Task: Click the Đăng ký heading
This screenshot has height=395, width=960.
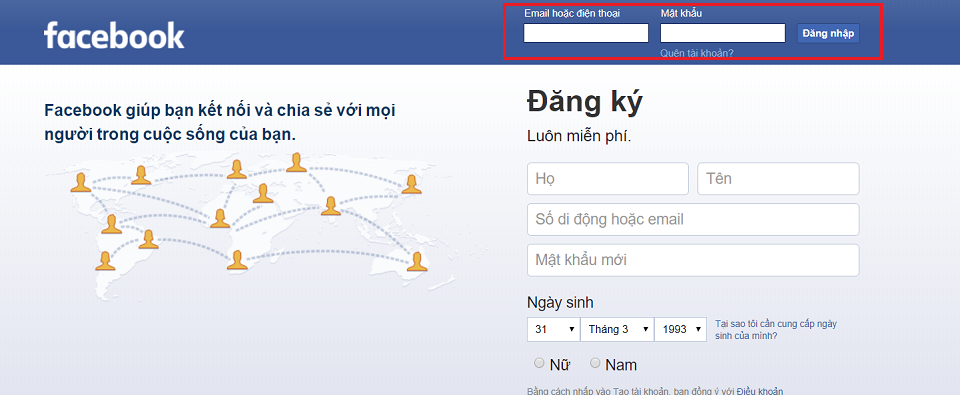Action: pyautogui.click(x=585, y=103)
